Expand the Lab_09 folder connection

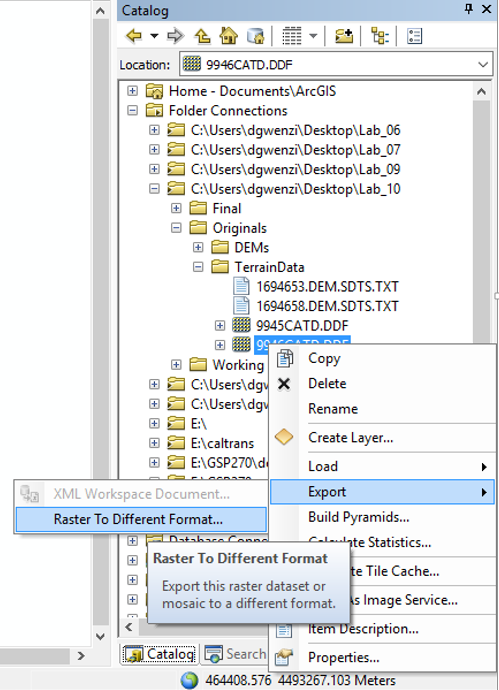[154, 169]
